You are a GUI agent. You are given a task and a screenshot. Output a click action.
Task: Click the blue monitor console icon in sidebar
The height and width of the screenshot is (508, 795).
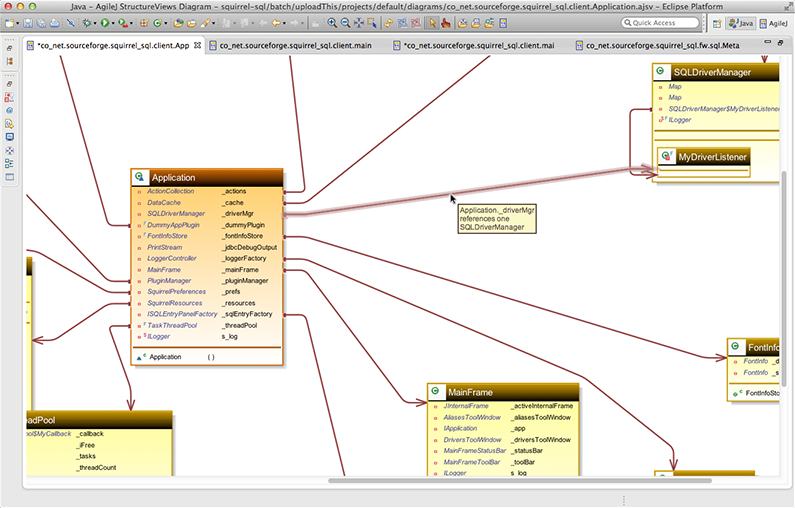[x=9, y=137]
